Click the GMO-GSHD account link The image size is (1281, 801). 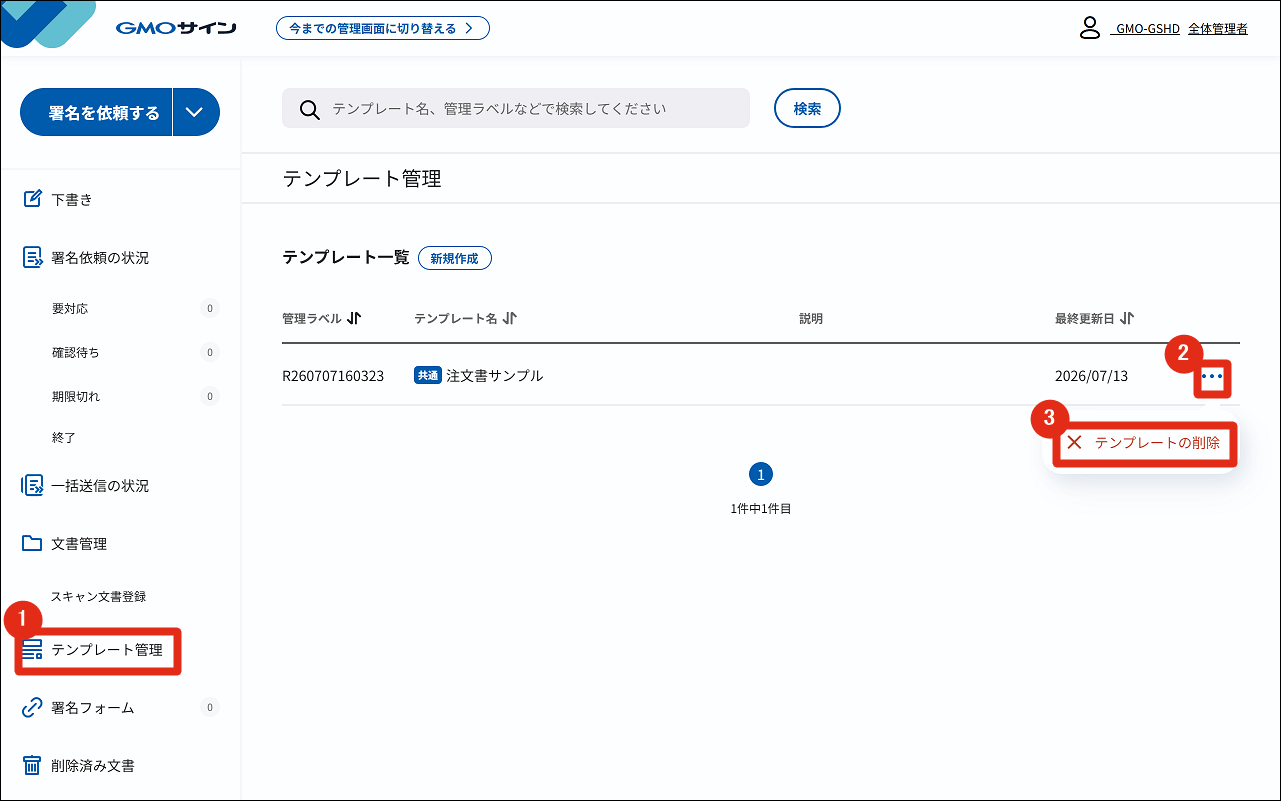[1145, 29]
